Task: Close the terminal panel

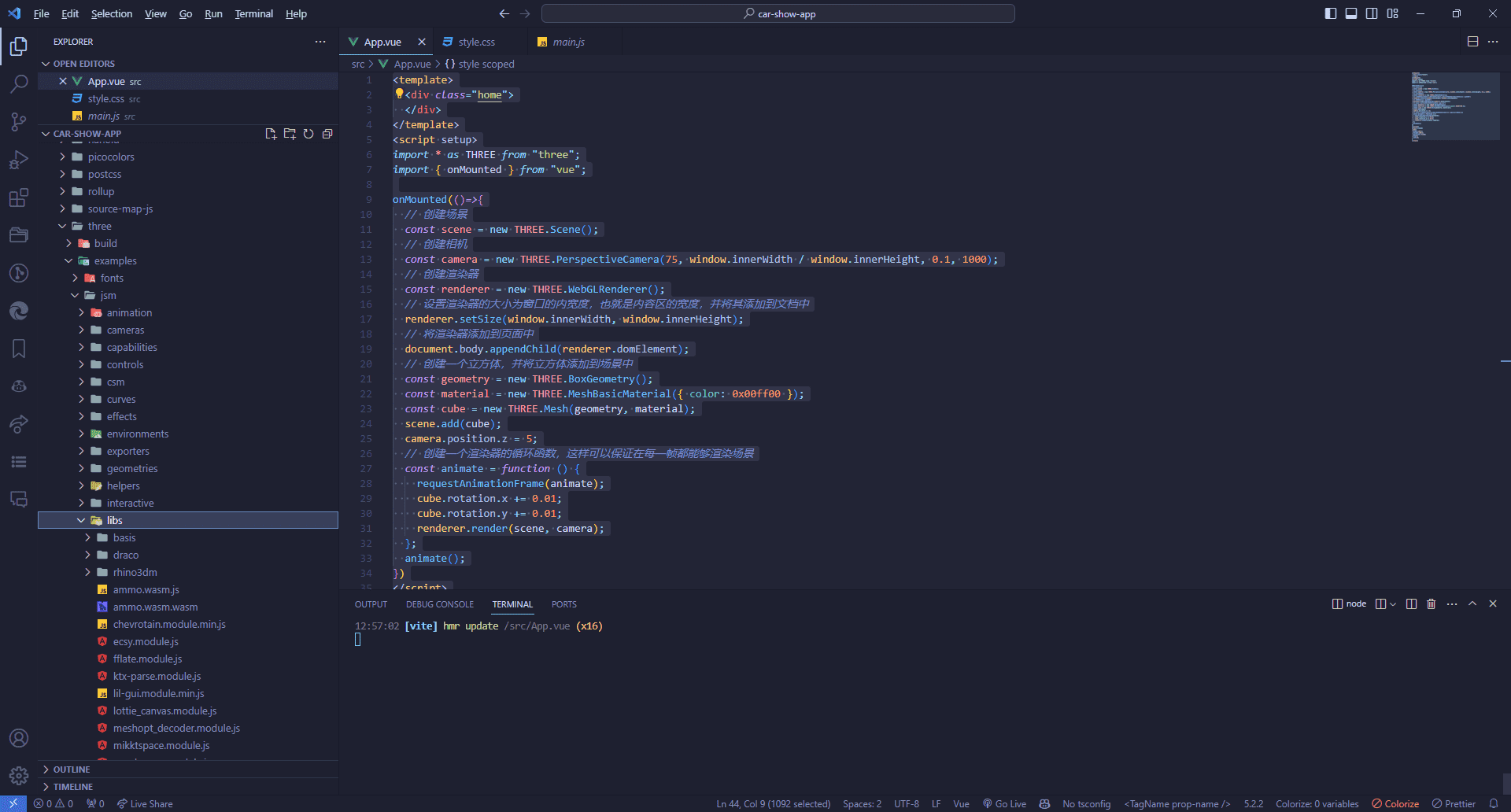Action: (1493, 604)
